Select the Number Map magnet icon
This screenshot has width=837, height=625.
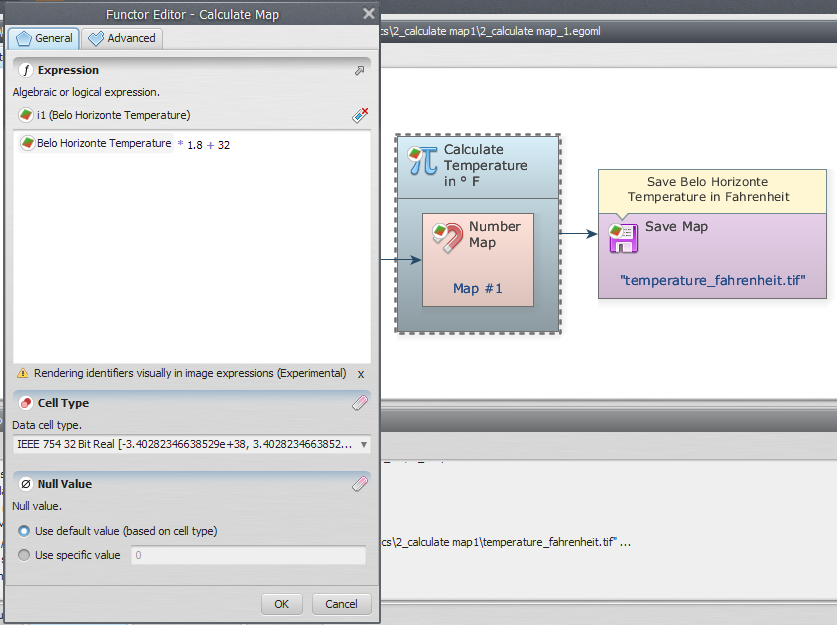click(x=446, y=237)
